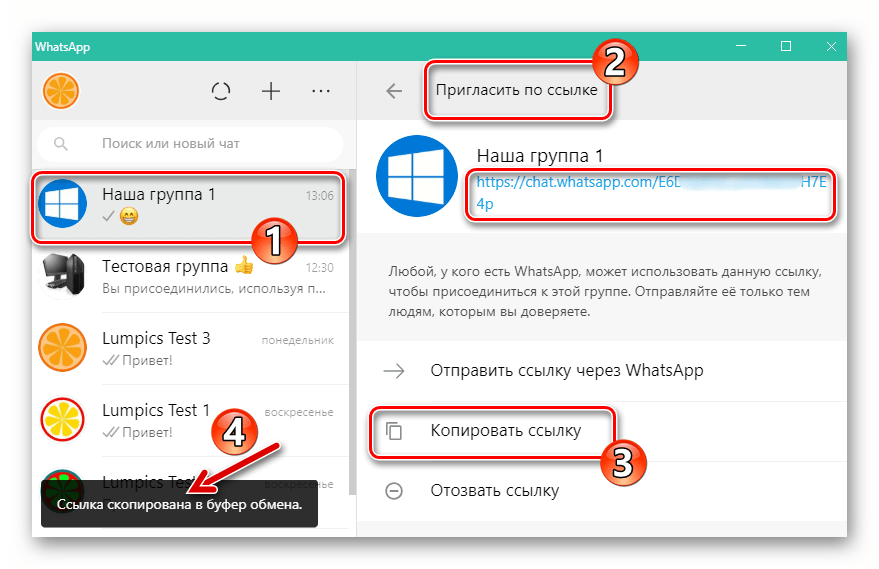Click the lemon avatar of Lumpics Test 1
This screenshot has width=879, height=569.
(x=62, y=419)
